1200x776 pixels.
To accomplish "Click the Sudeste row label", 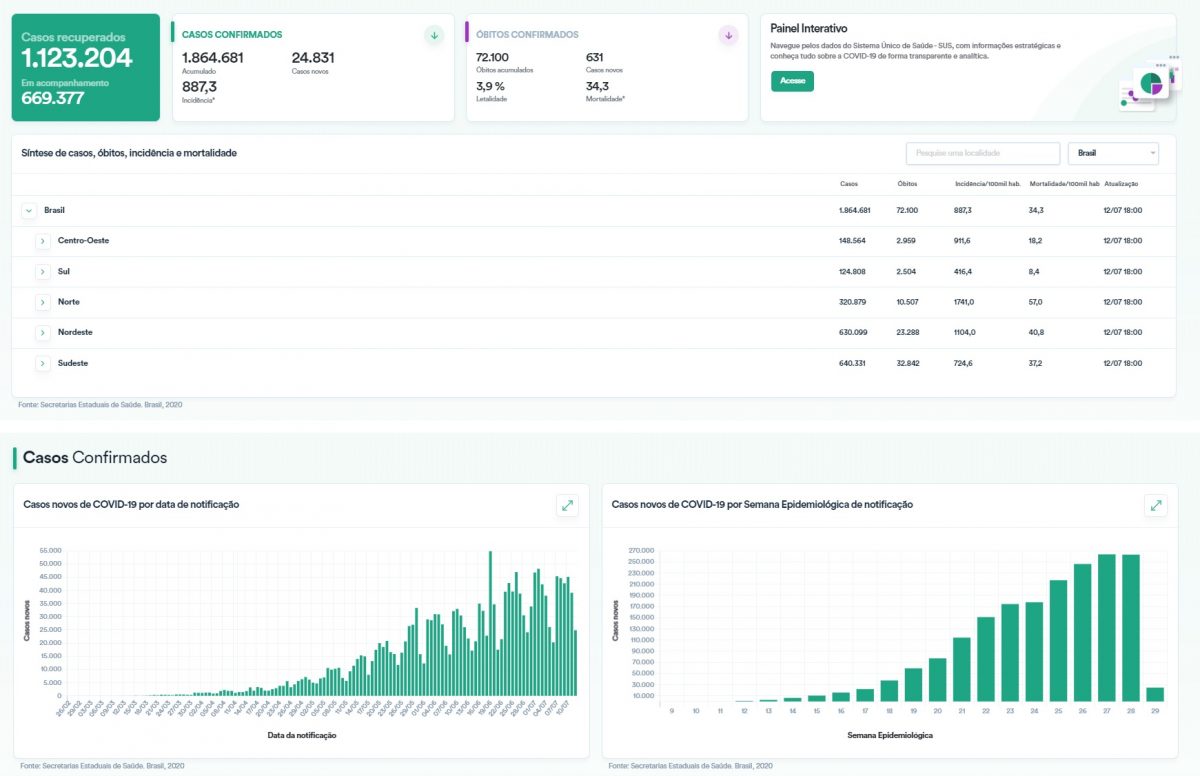I will [73, 363].
